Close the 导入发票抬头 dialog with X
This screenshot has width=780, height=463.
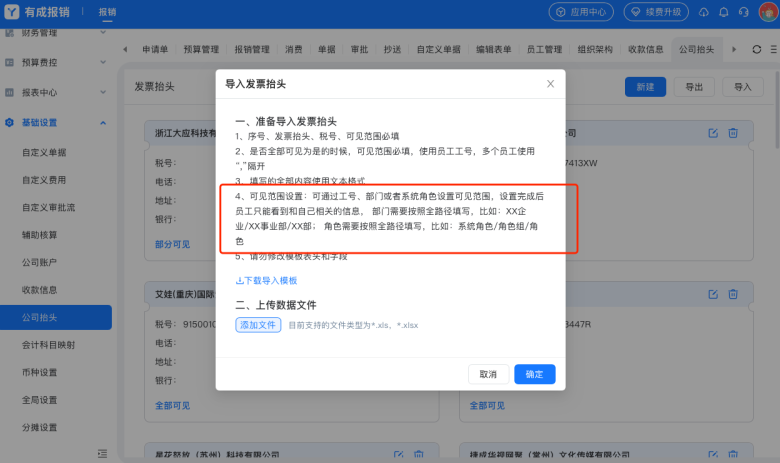click(550, 84)
